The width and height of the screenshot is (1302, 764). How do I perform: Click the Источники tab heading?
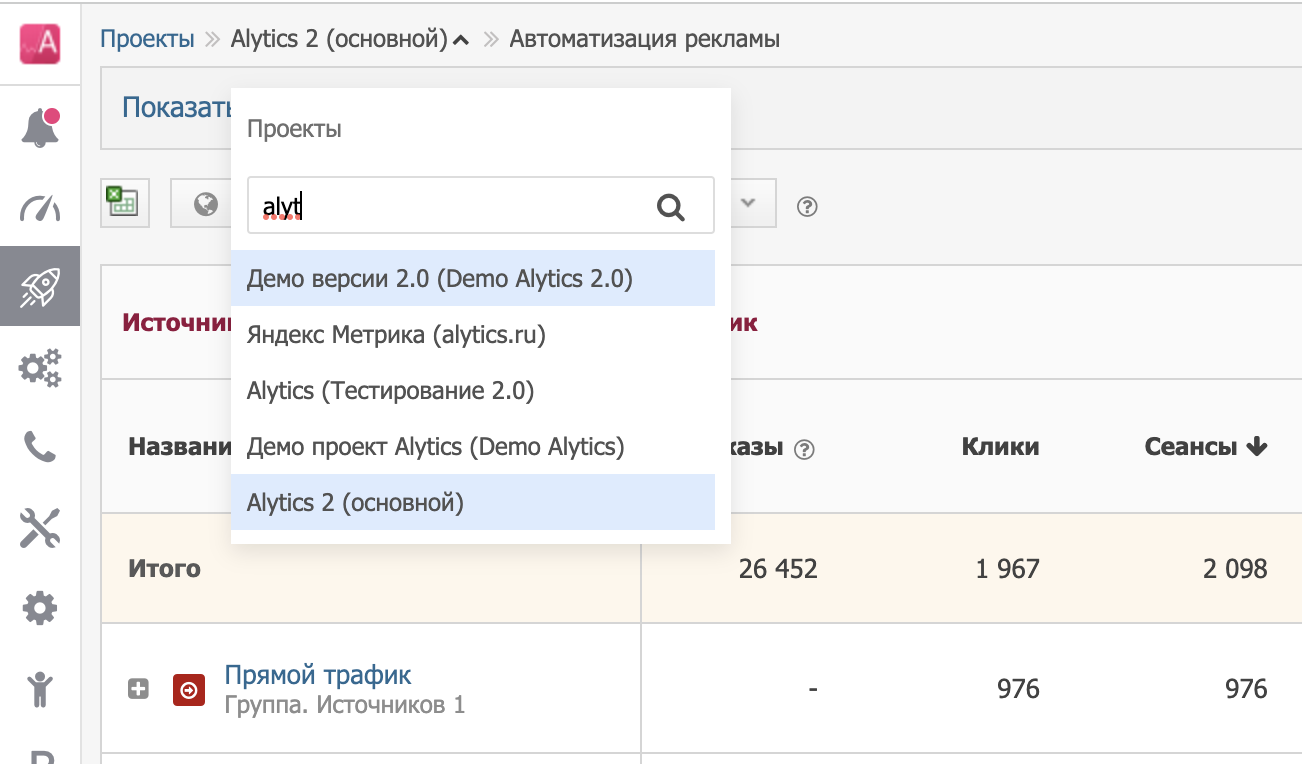click(176, 322)
